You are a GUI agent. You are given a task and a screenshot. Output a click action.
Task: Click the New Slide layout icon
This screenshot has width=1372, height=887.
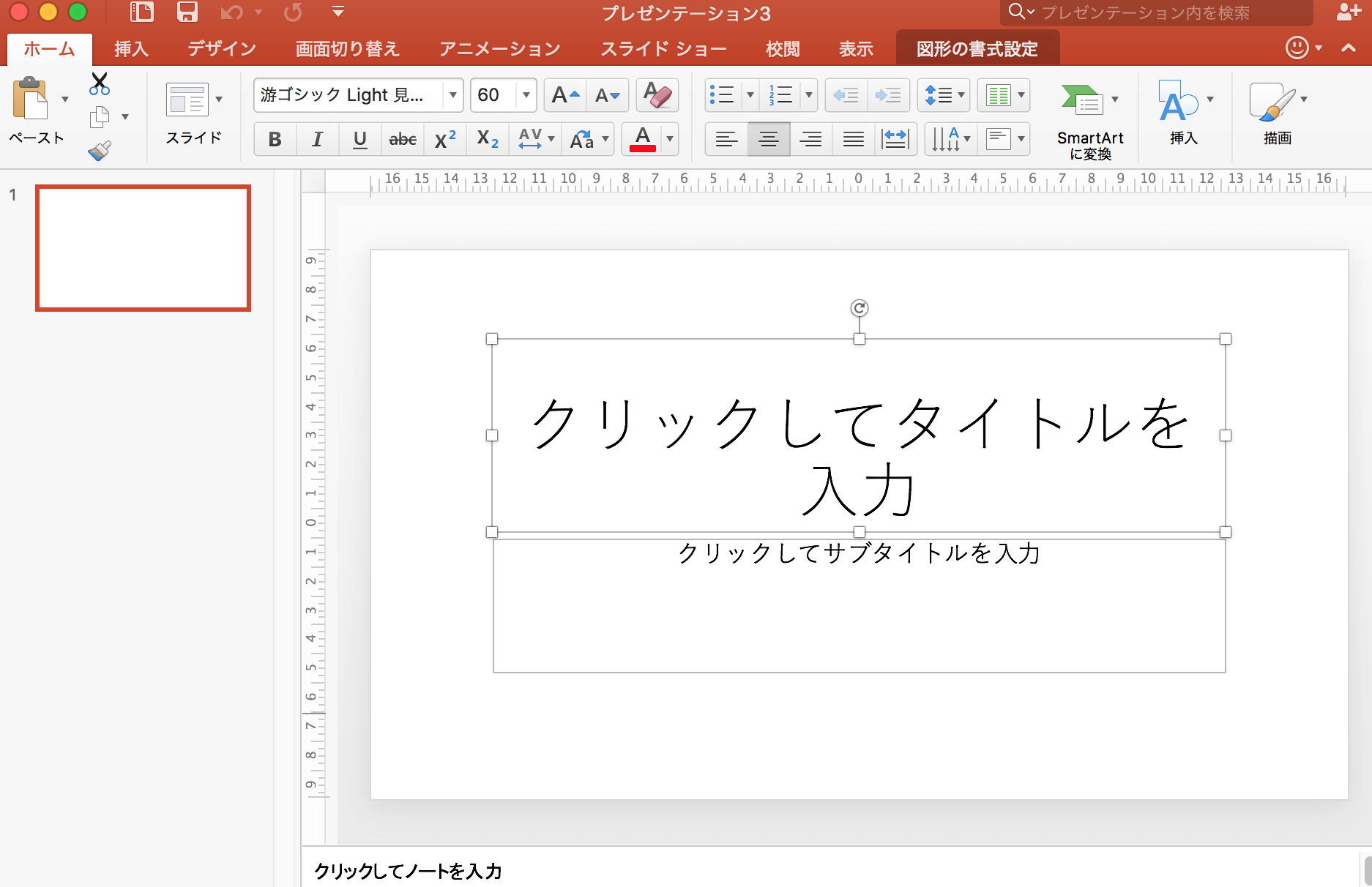click(187, 100)
